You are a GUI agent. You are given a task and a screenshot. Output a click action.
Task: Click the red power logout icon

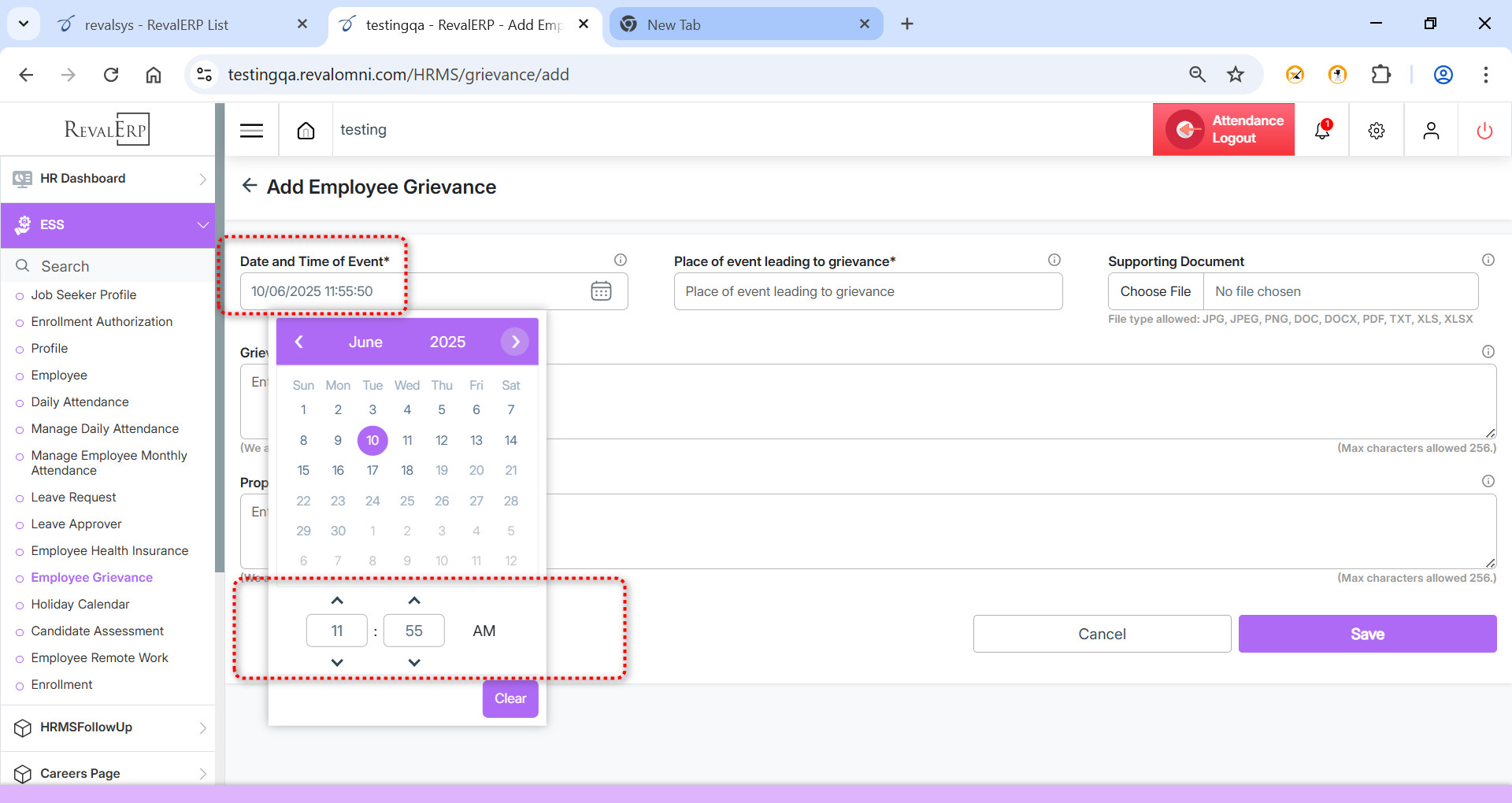coord(1484,131)
